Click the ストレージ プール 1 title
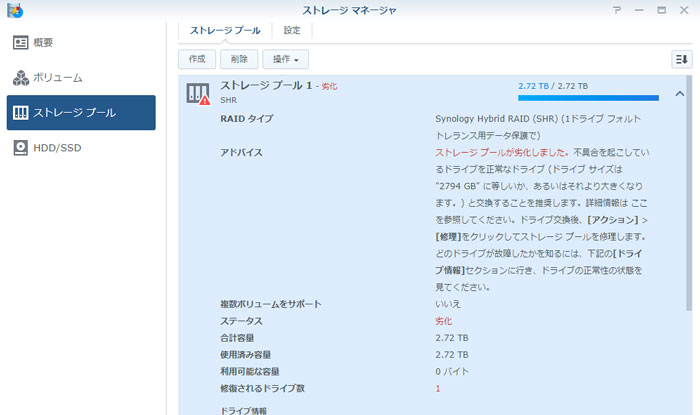The image size is (700, 415). pyautogui.click(x=266, y=85)
